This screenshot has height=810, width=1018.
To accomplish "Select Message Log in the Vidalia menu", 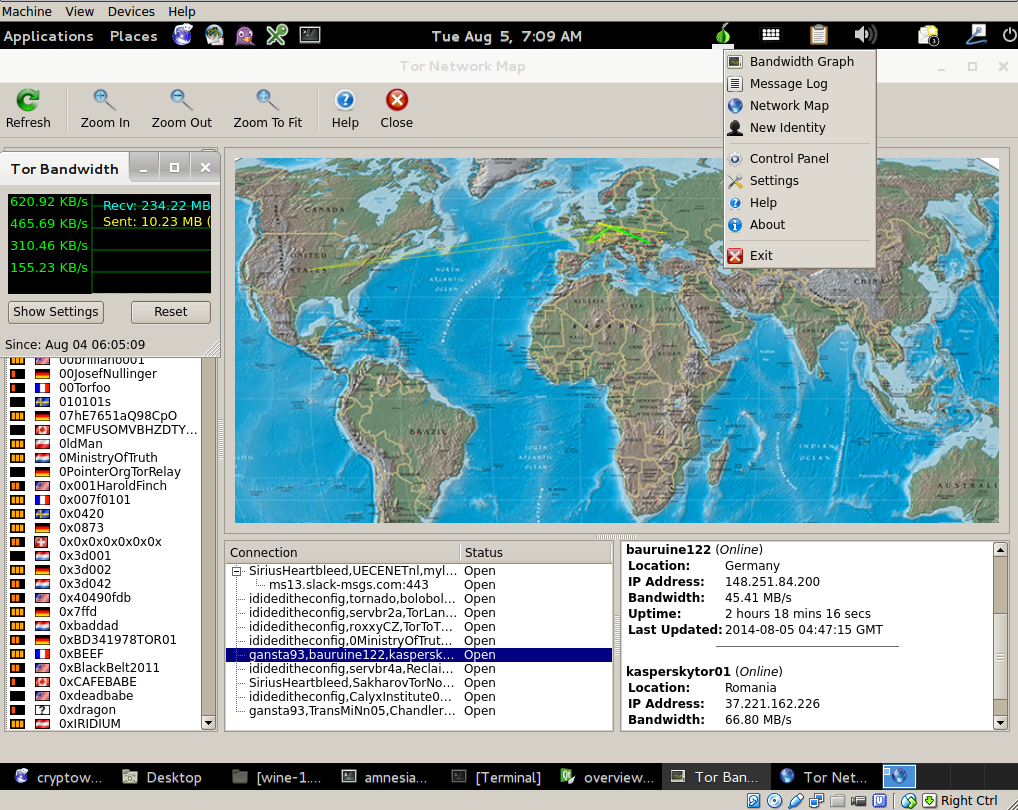I will [x=800, y=84].
